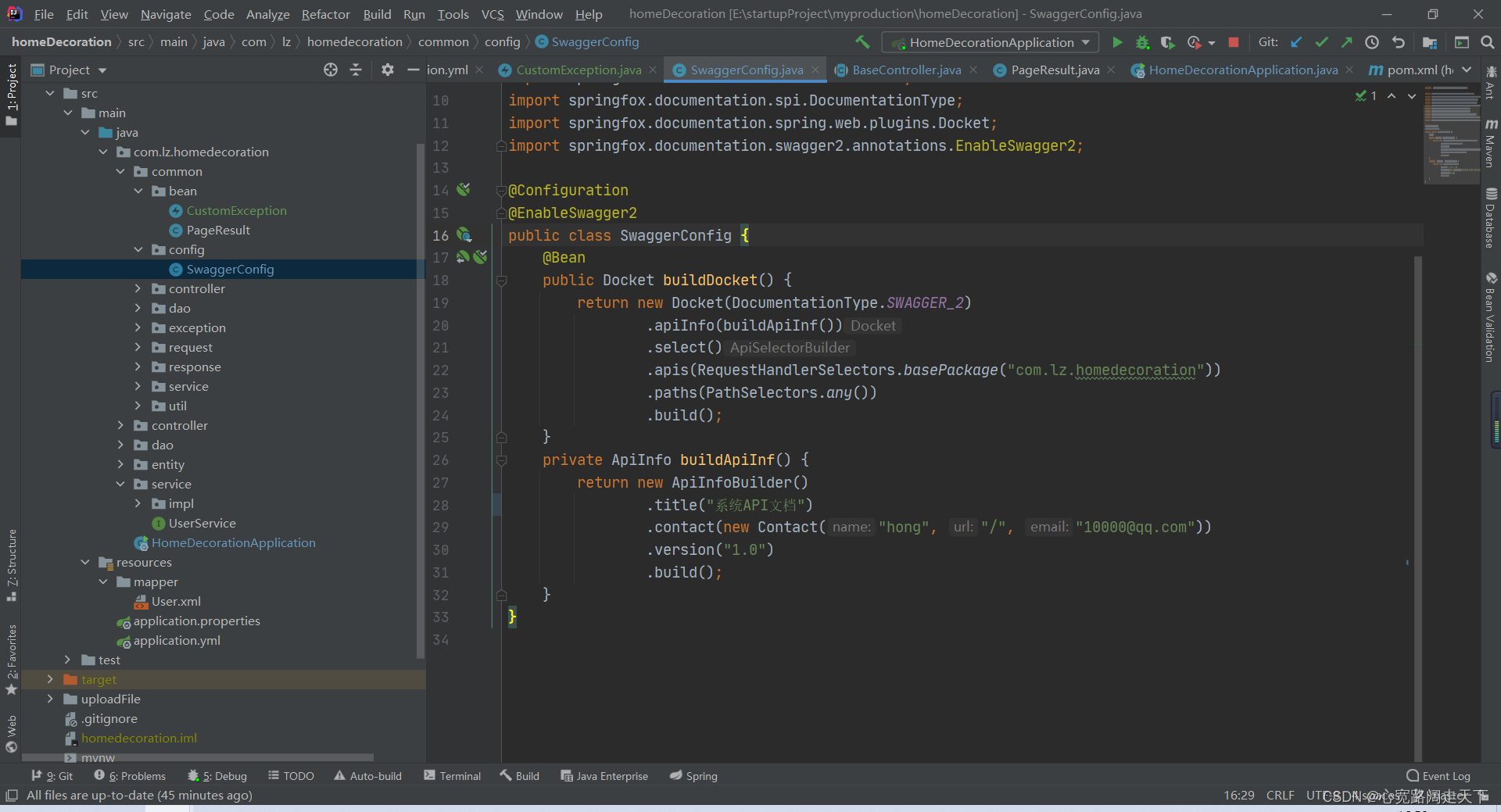Click the previous highlighted error up arrow
Image resolution: width=1501 pixels, height=812 pixels.
pyautogui.click(x=1392, y=96)
